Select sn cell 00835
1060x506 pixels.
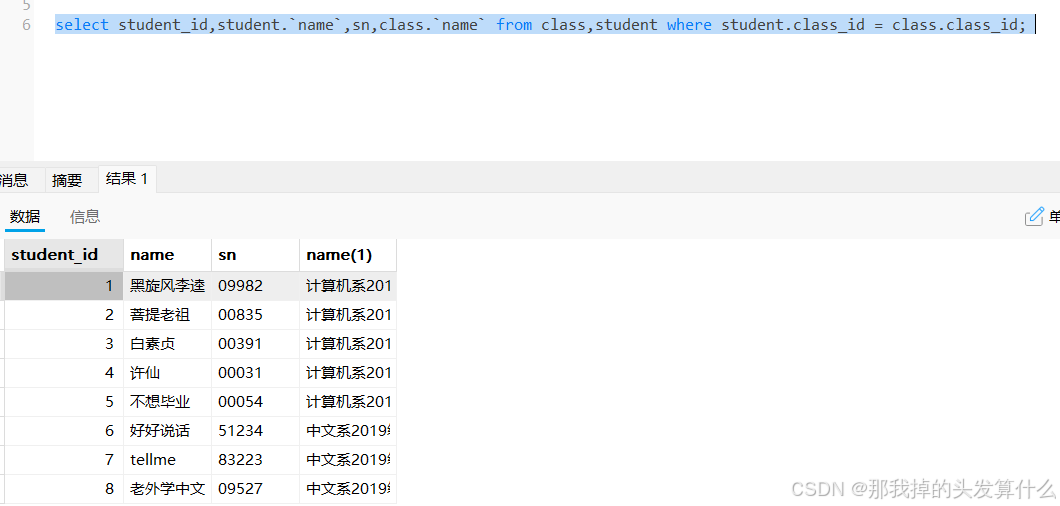click(256, 315)
